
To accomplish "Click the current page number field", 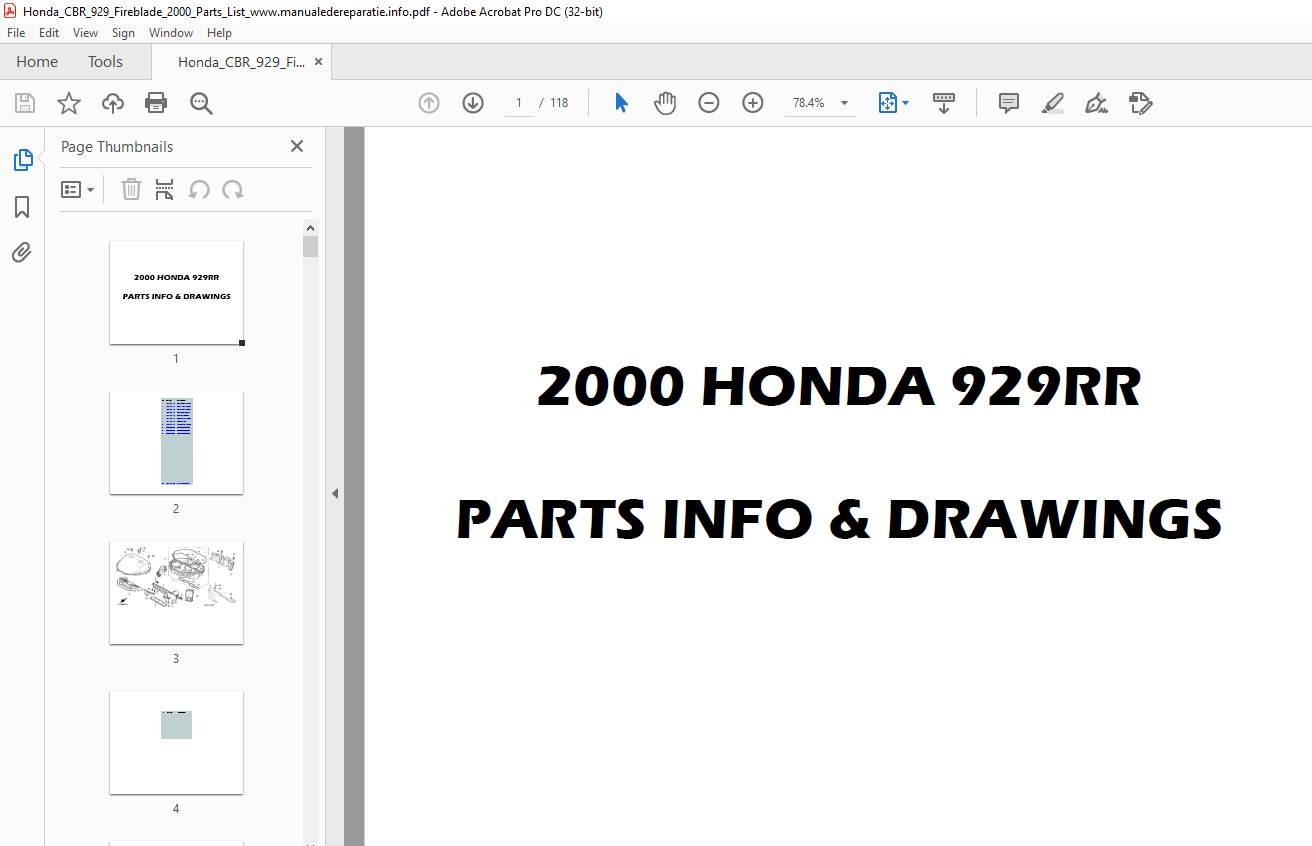I will (519, 103).
